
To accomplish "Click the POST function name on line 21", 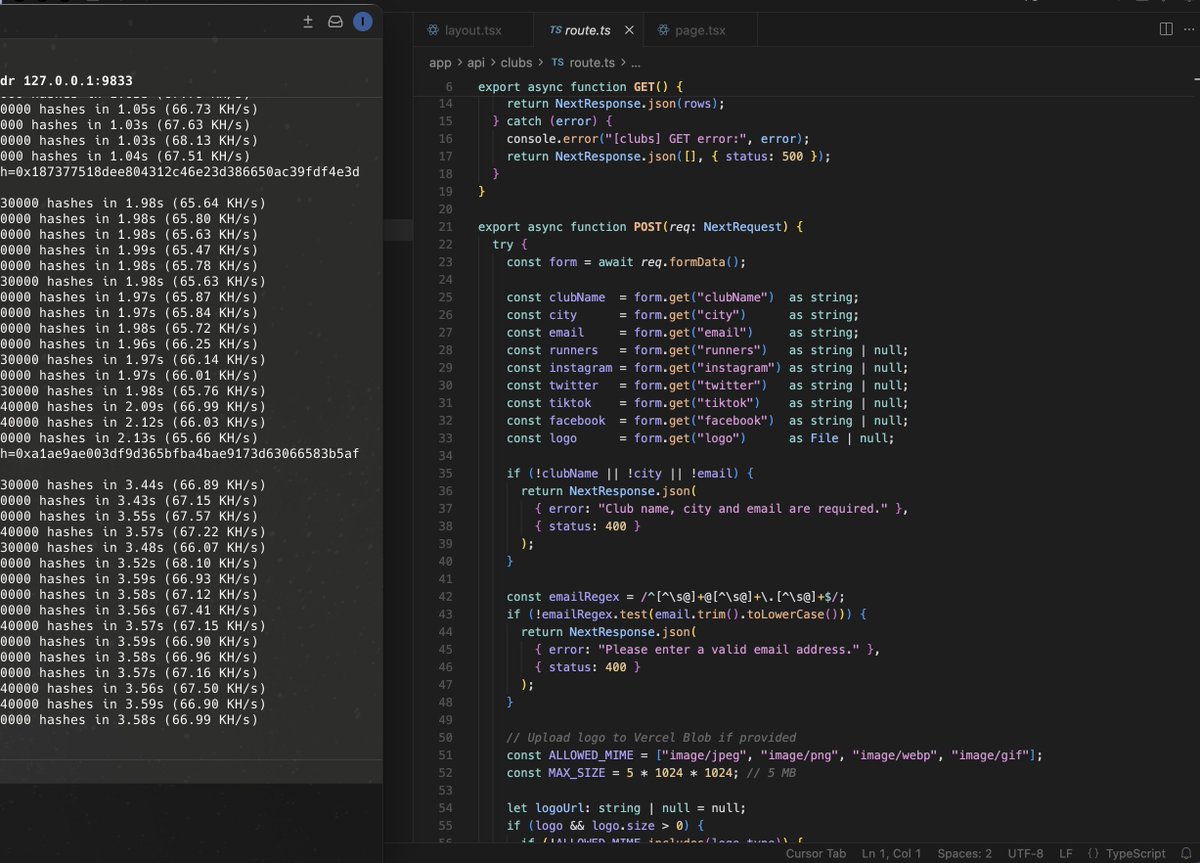I will pos(648,227).
